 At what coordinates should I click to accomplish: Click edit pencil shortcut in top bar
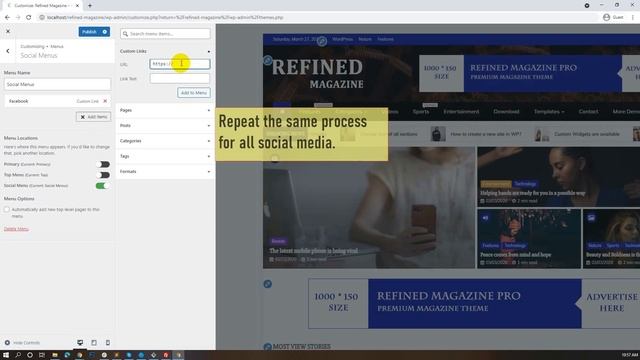(x=322, y=41)
